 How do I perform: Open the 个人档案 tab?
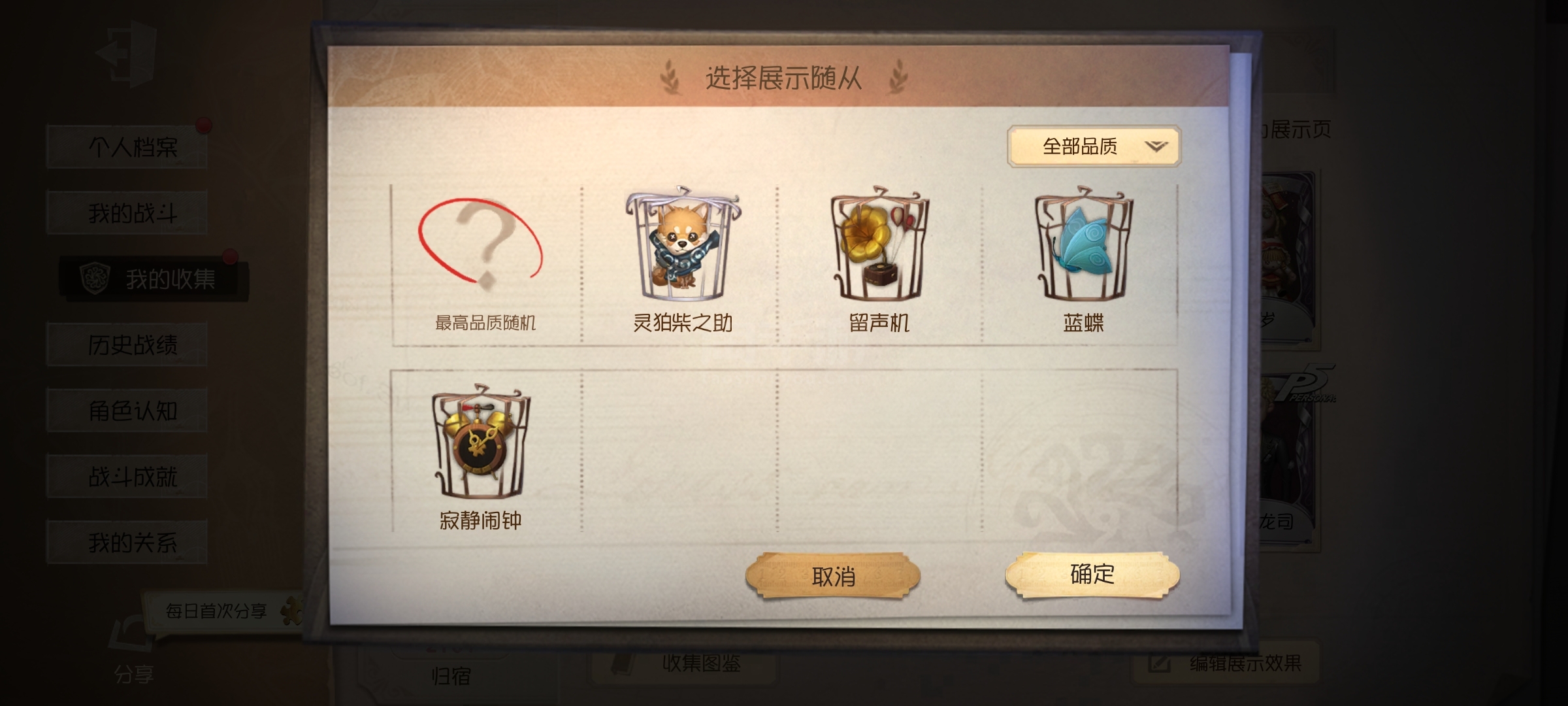(127, 146)
